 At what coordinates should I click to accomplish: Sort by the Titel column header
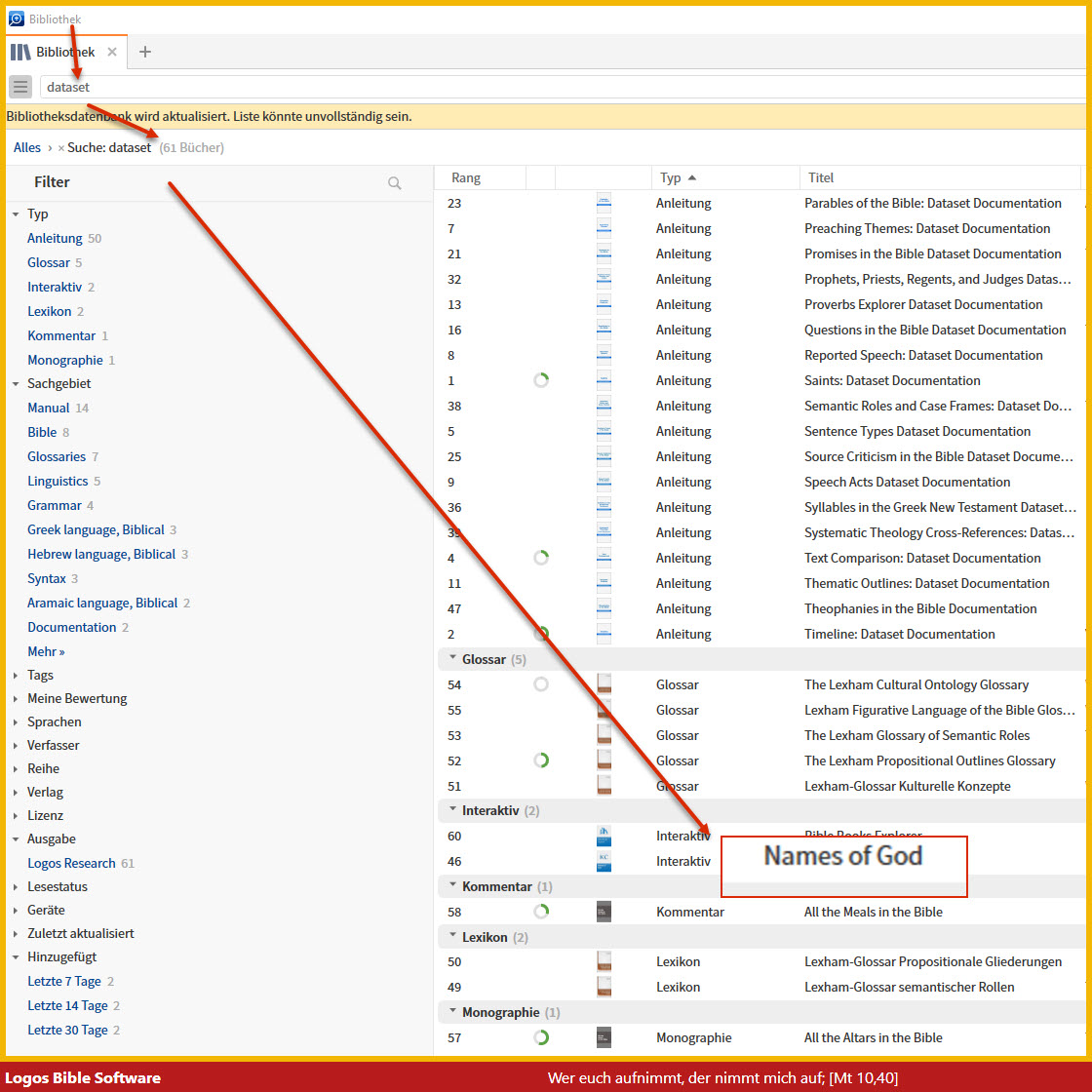pyautogui.click(x=820, y=177)
